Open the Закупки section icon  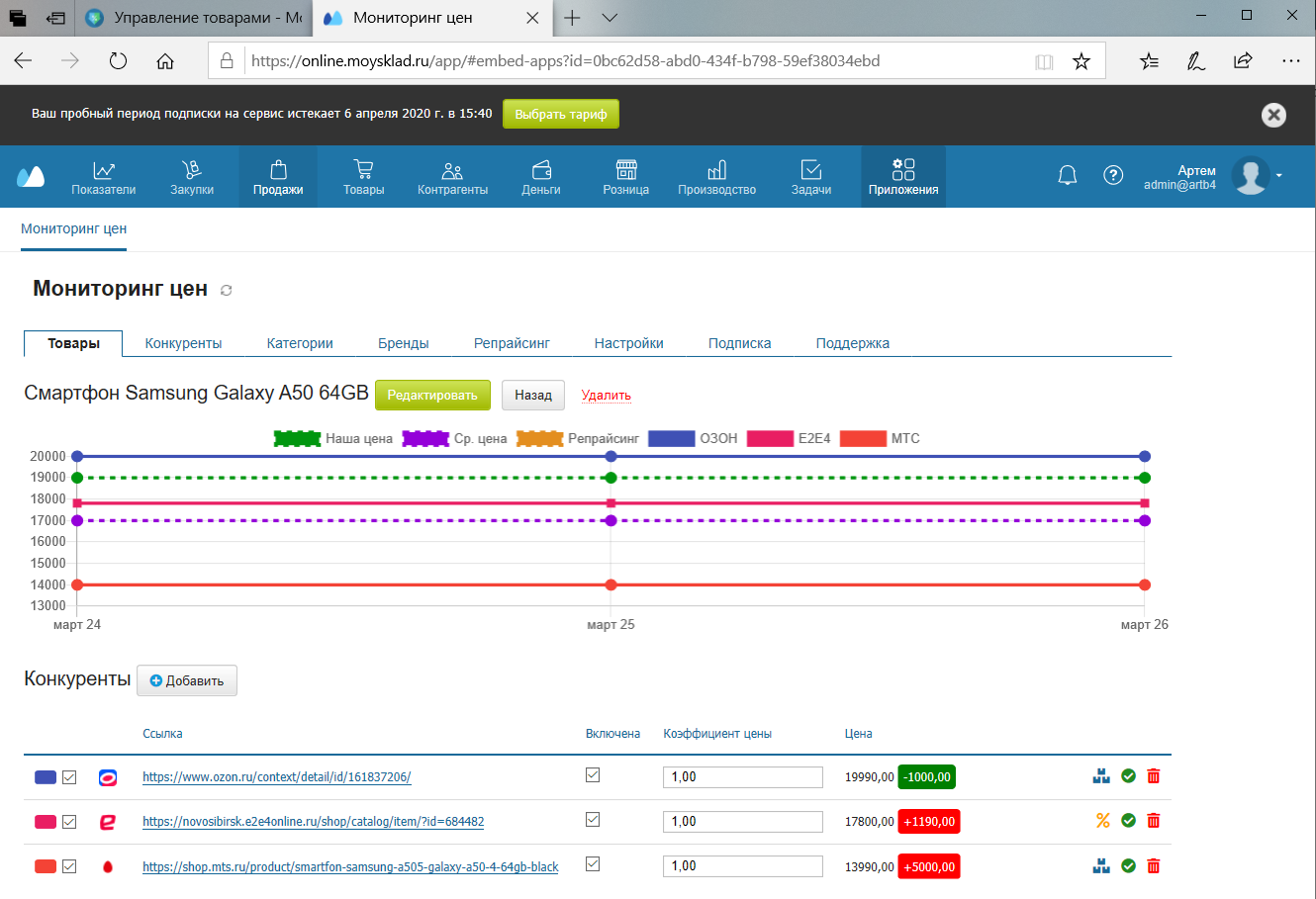(192, 170)
